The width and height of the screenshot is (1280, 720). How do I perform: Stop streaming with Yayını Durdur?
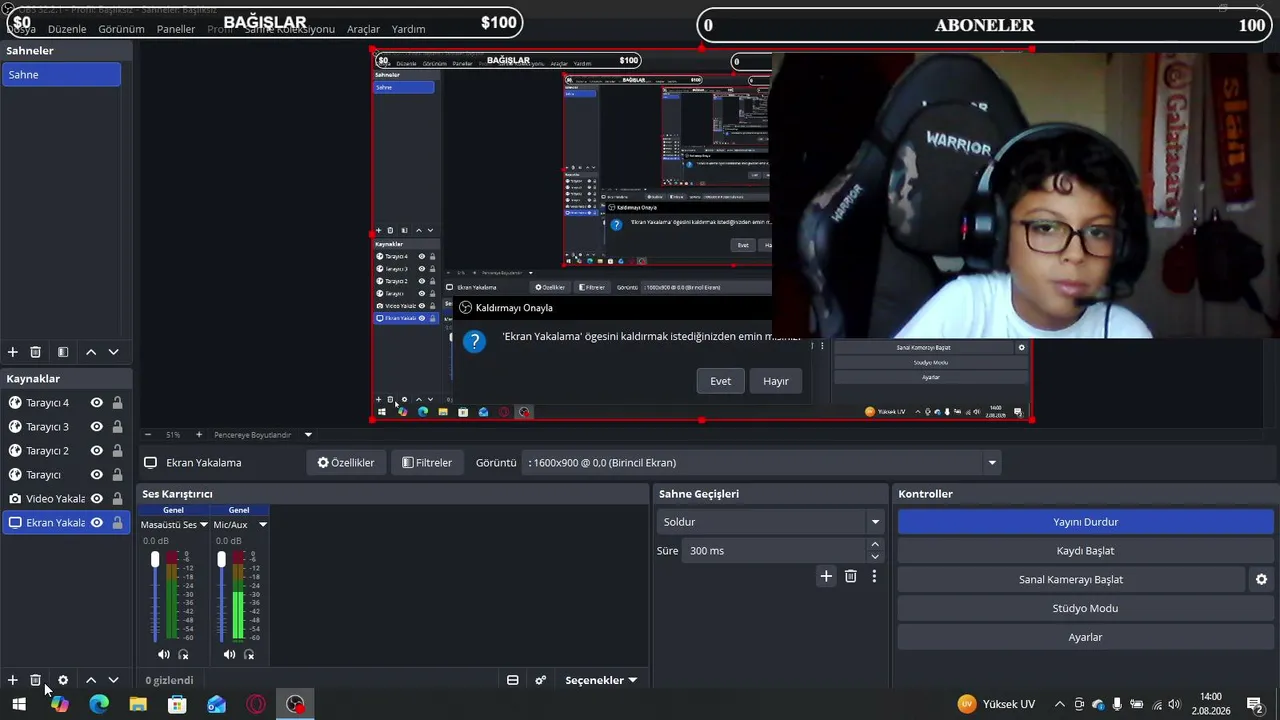pyautogui.click(x=1085, y=522)
